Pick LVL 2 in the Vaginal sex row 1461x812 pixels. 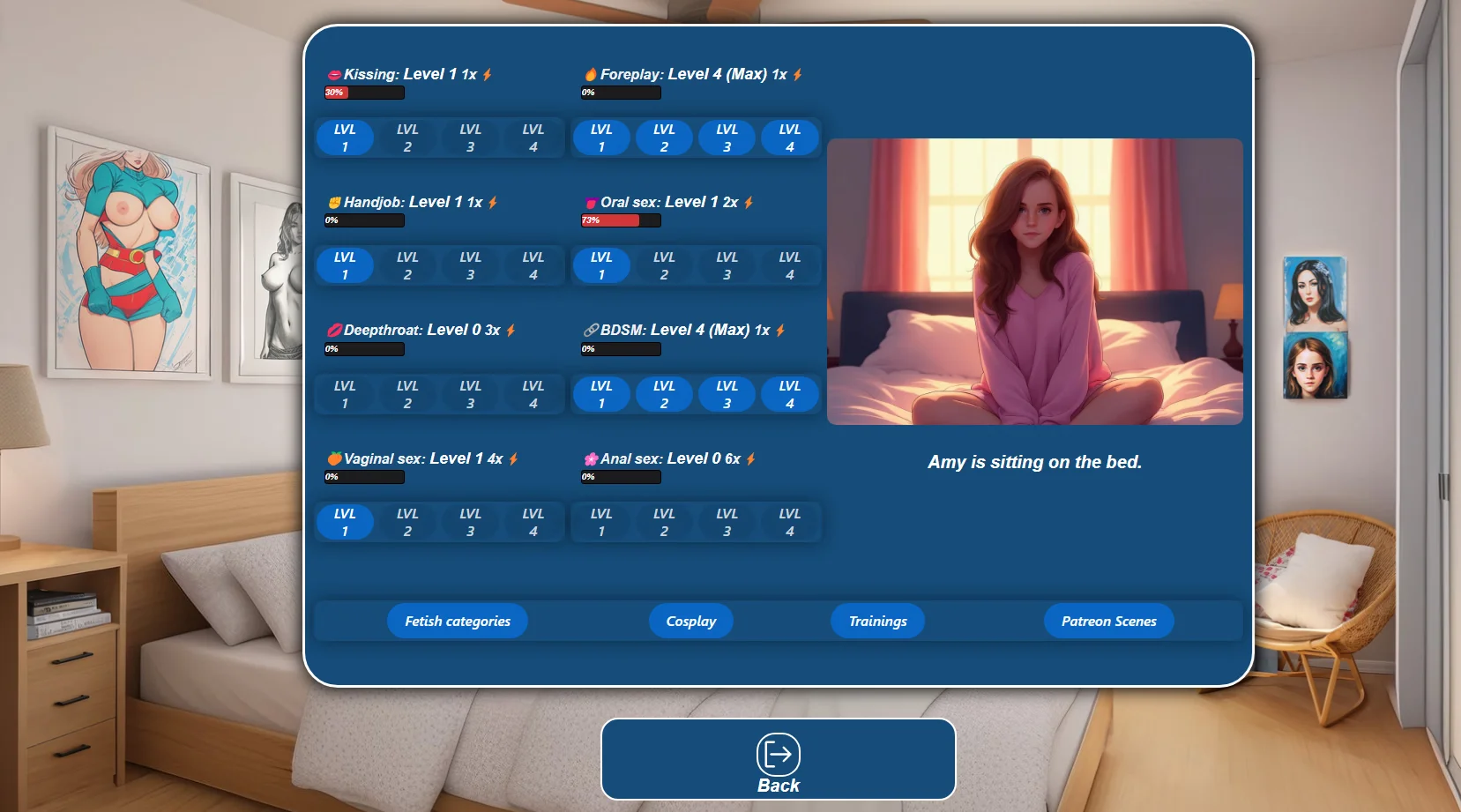coord(407,522)
